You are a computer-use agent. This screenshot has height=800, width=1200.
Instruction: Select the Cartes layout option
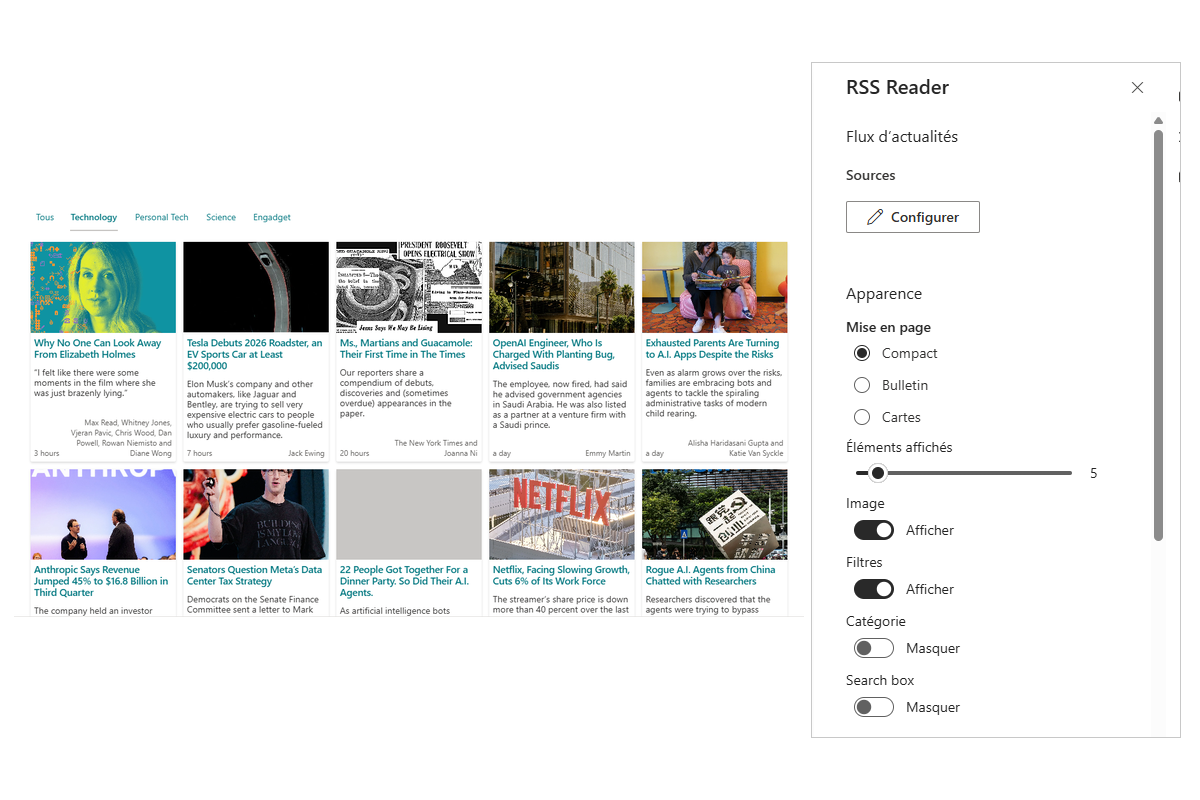click(862, 417)
